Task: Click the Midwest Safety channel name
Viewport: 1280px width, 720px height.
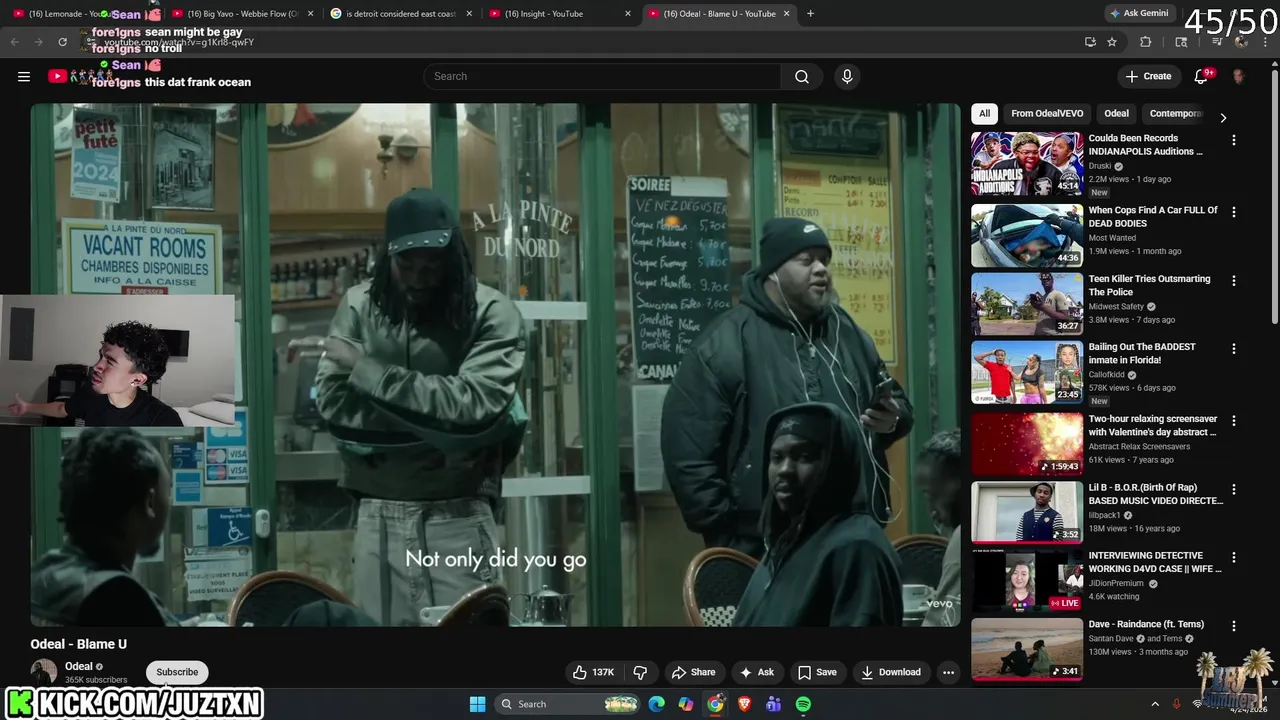Action: tap(1116, 307)
